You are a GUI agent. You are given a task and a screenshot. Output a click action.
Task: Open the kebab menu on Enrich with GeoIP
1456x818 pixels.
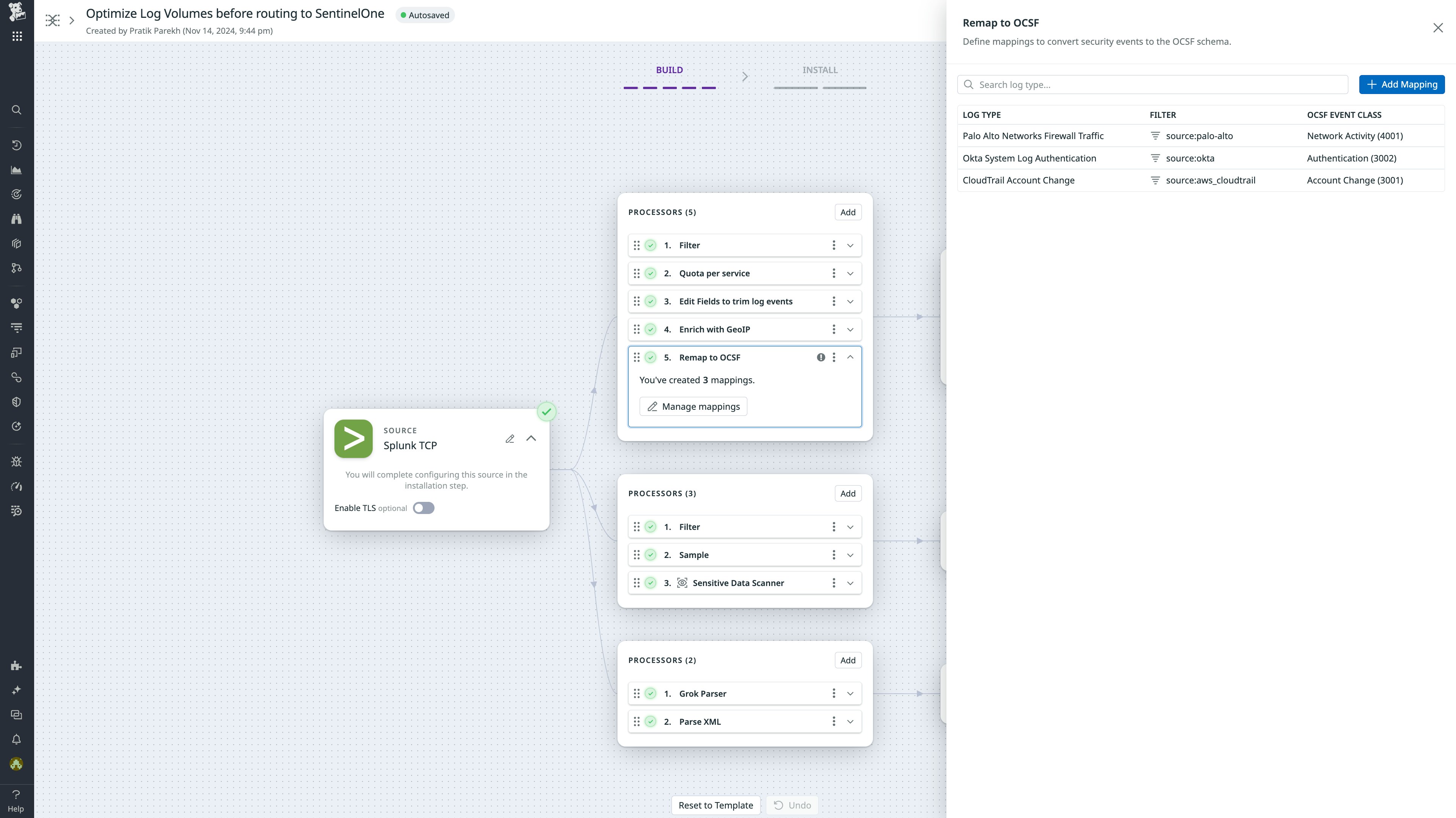833,329
